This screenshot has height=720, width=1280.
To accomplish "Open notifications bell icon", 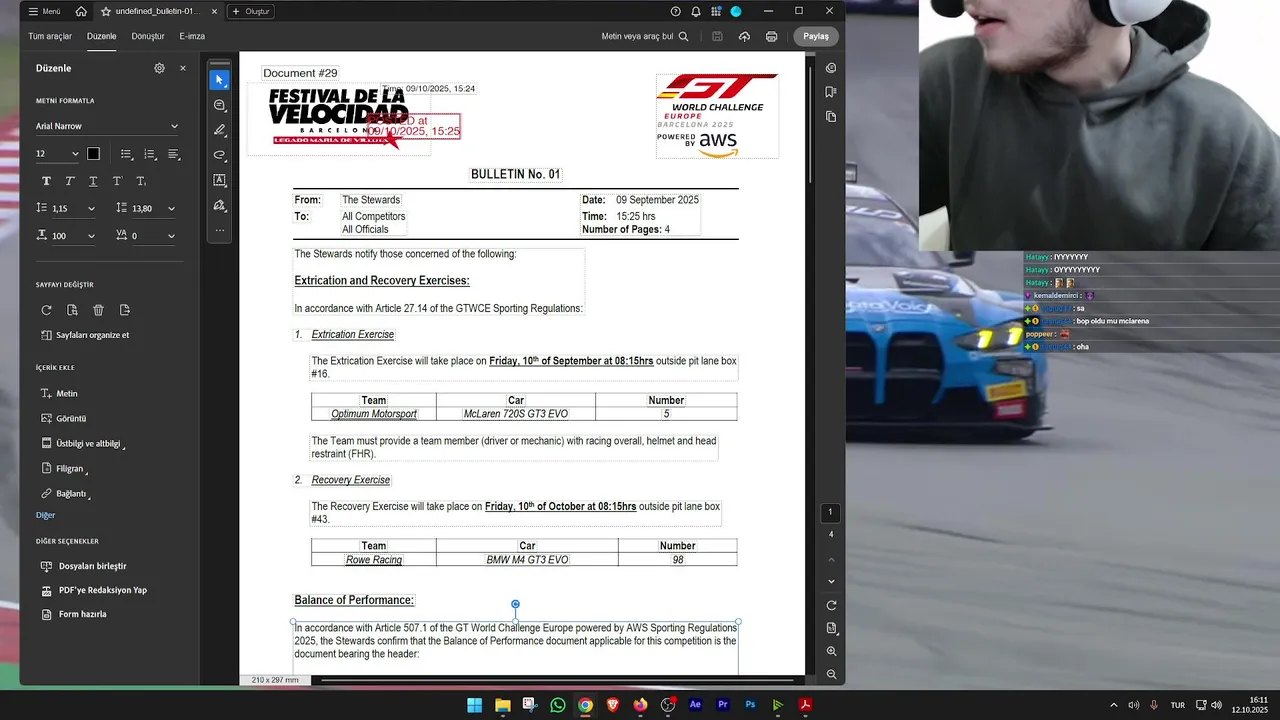I will (x=696, y=11).
